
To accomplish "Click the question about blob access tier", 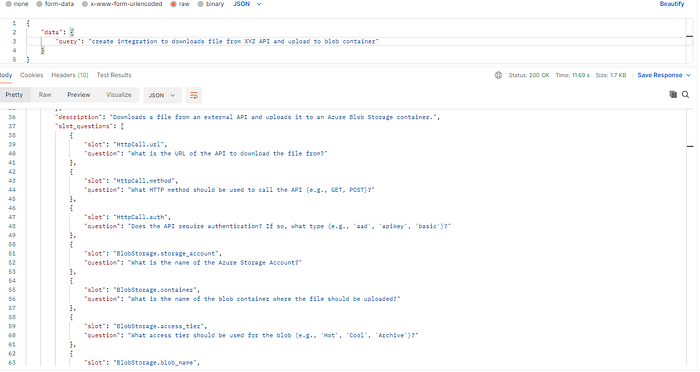I will (273, 335).
